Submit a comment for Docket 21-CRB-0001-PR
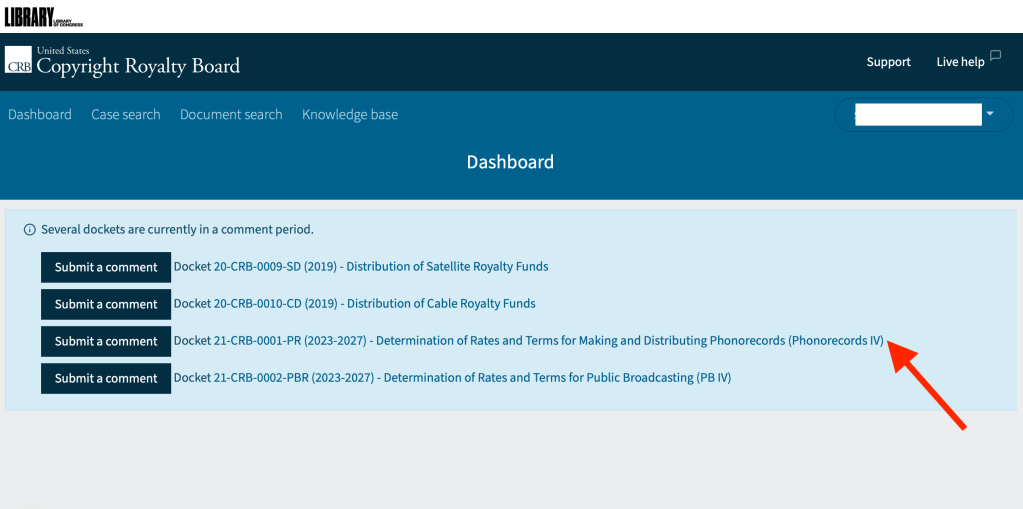 pos(106,341)
